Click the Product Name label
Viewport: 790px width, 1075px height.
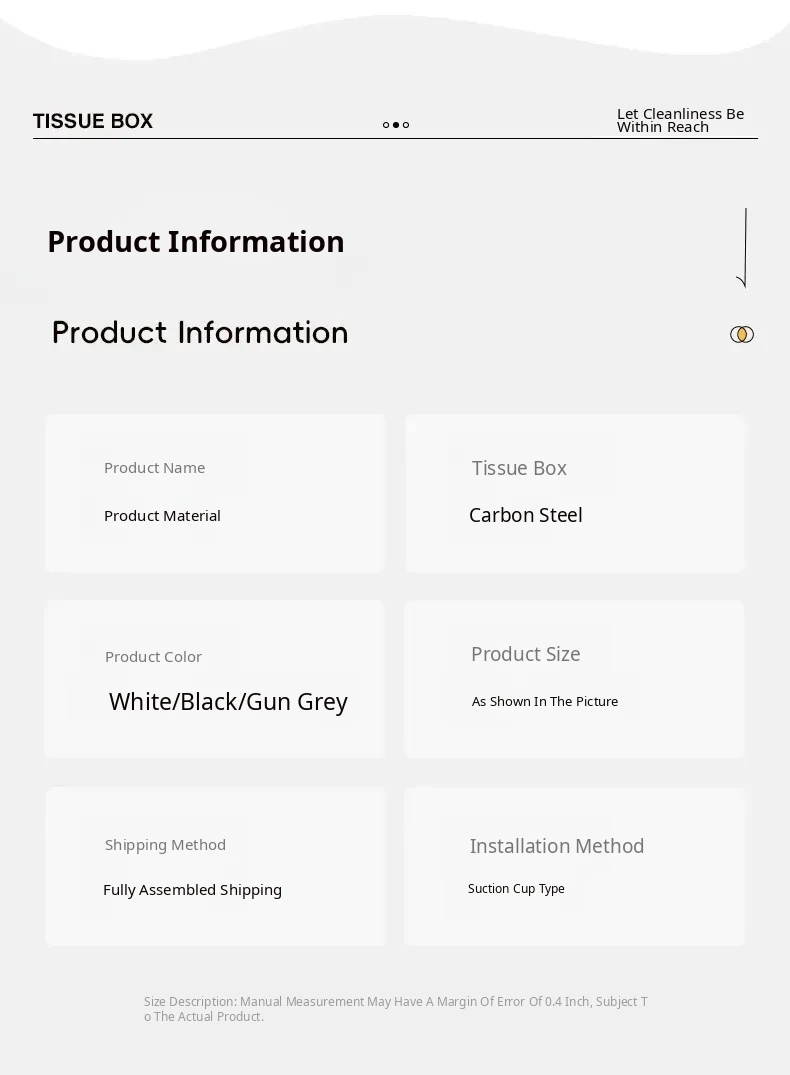coord(154,468)
